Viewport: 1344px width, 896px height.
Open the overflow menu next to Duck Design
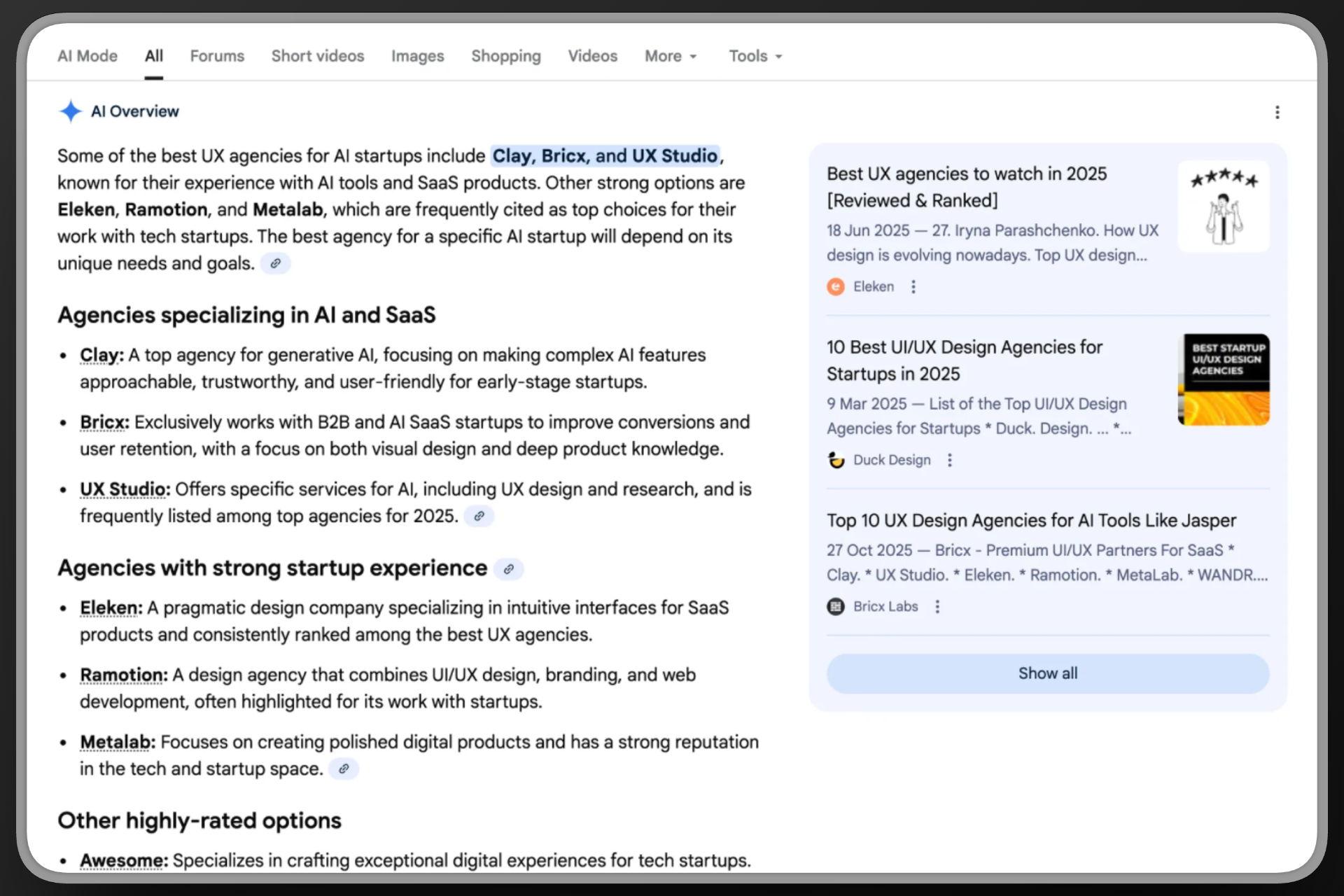click(x=949, y=460)
